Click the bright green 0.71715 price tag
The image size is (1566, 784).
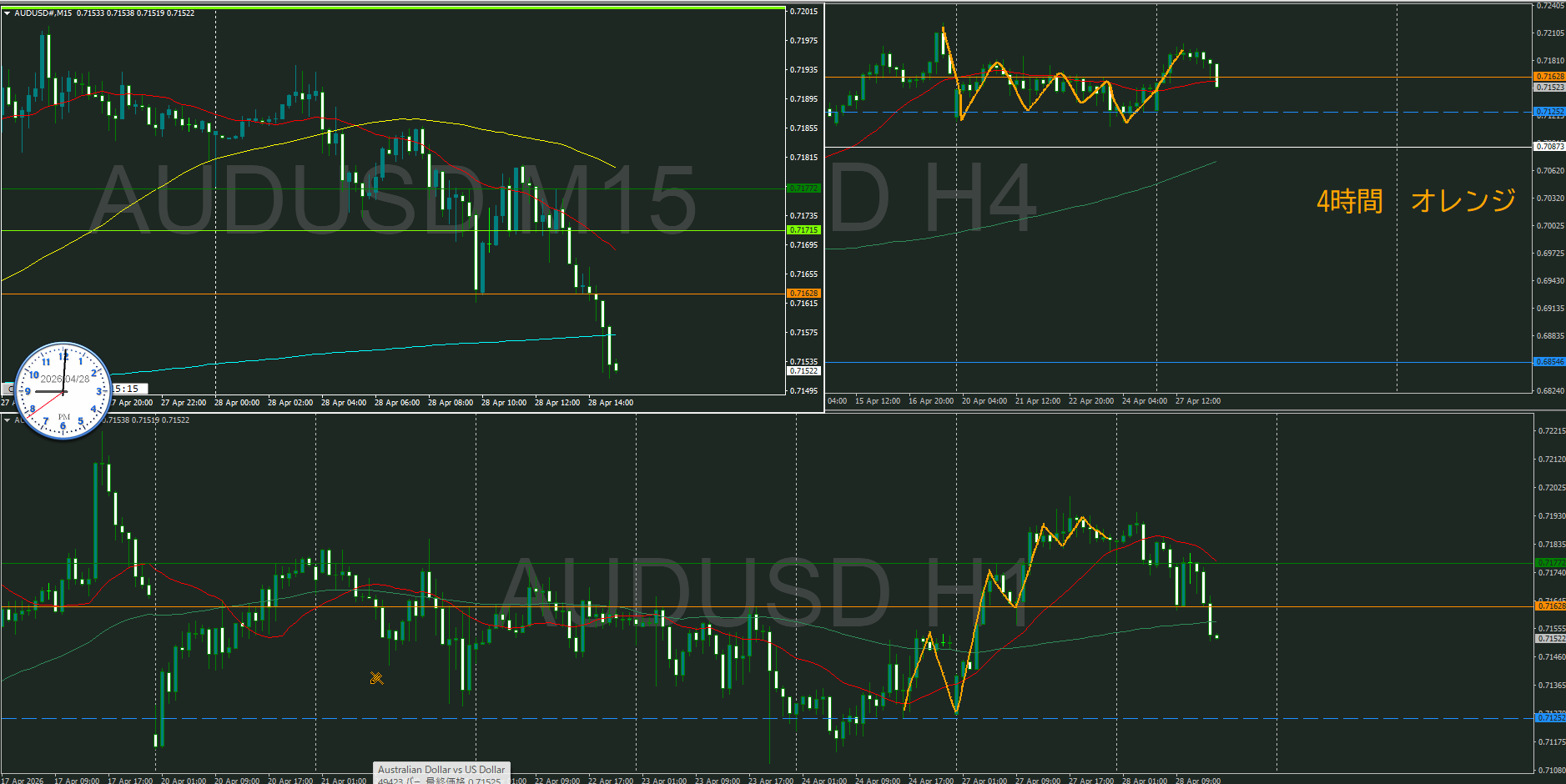pyautogui.click(x=803, y=230)
